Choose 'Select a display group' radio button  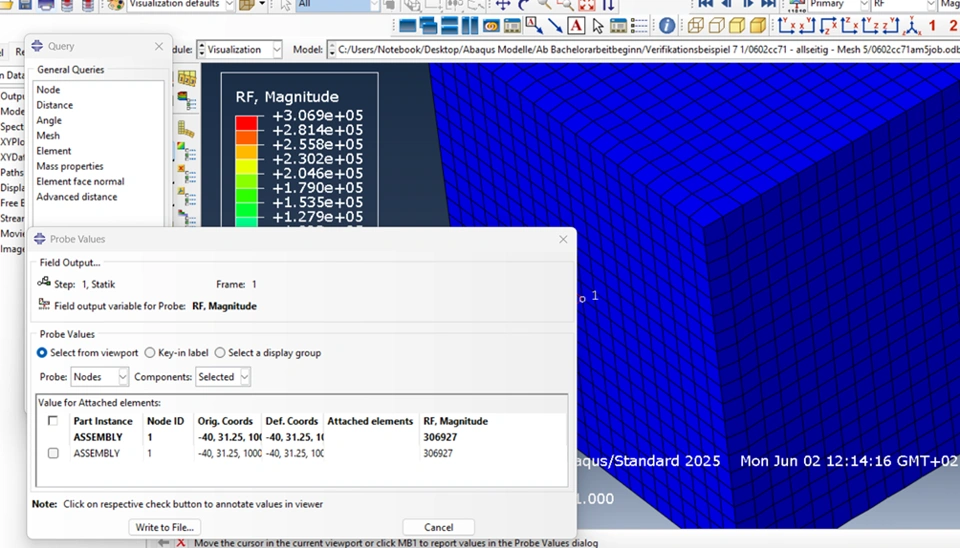tap(220, 353)
